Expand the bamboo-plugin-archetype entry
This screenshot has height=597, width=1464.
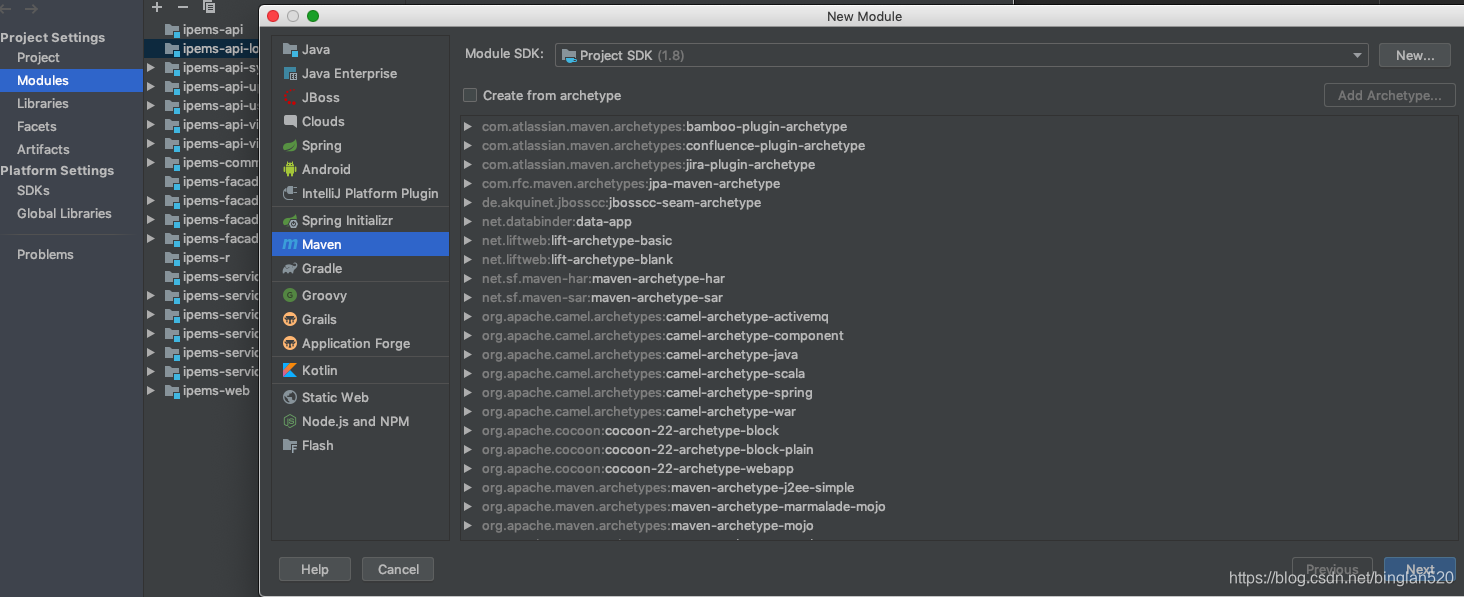click(x=468, y=127)
